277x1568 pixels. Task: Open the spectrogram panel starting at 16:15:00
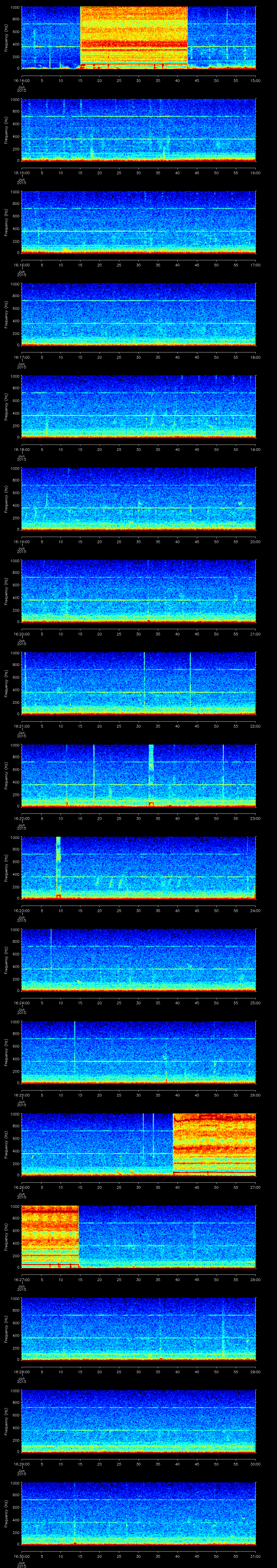coord(139,130)
